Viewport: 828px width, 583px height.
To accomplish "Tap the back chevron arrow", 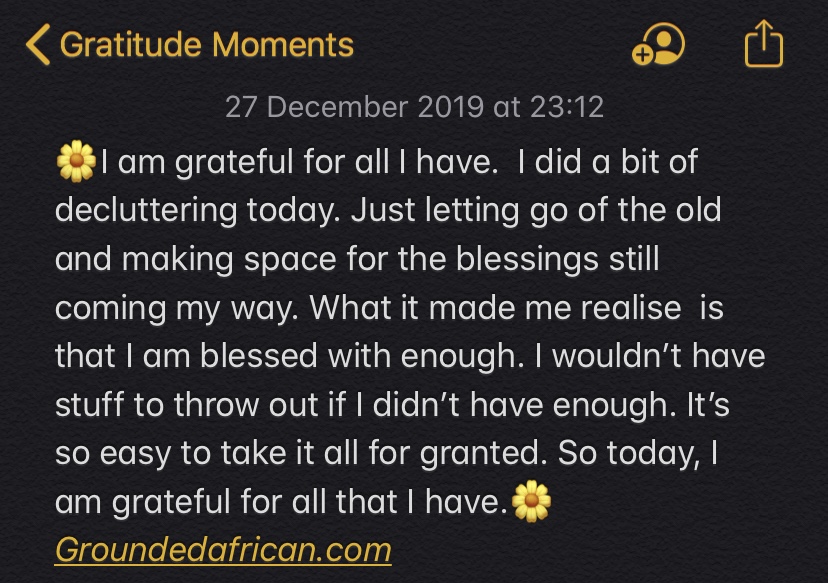I will [38, 45].
